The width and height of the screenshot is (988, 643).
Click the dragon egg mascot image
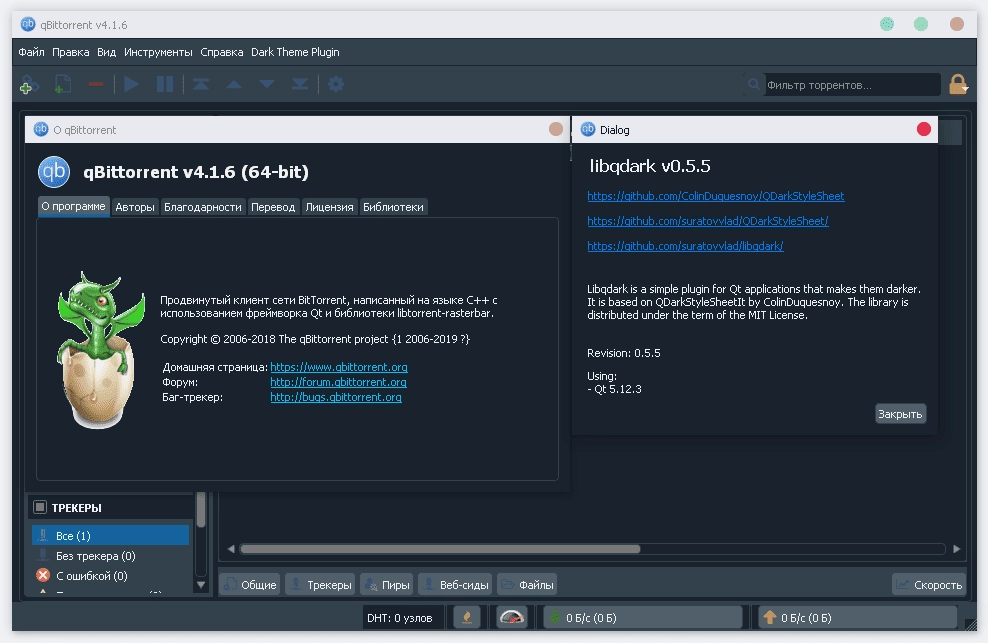click(101, 350)
